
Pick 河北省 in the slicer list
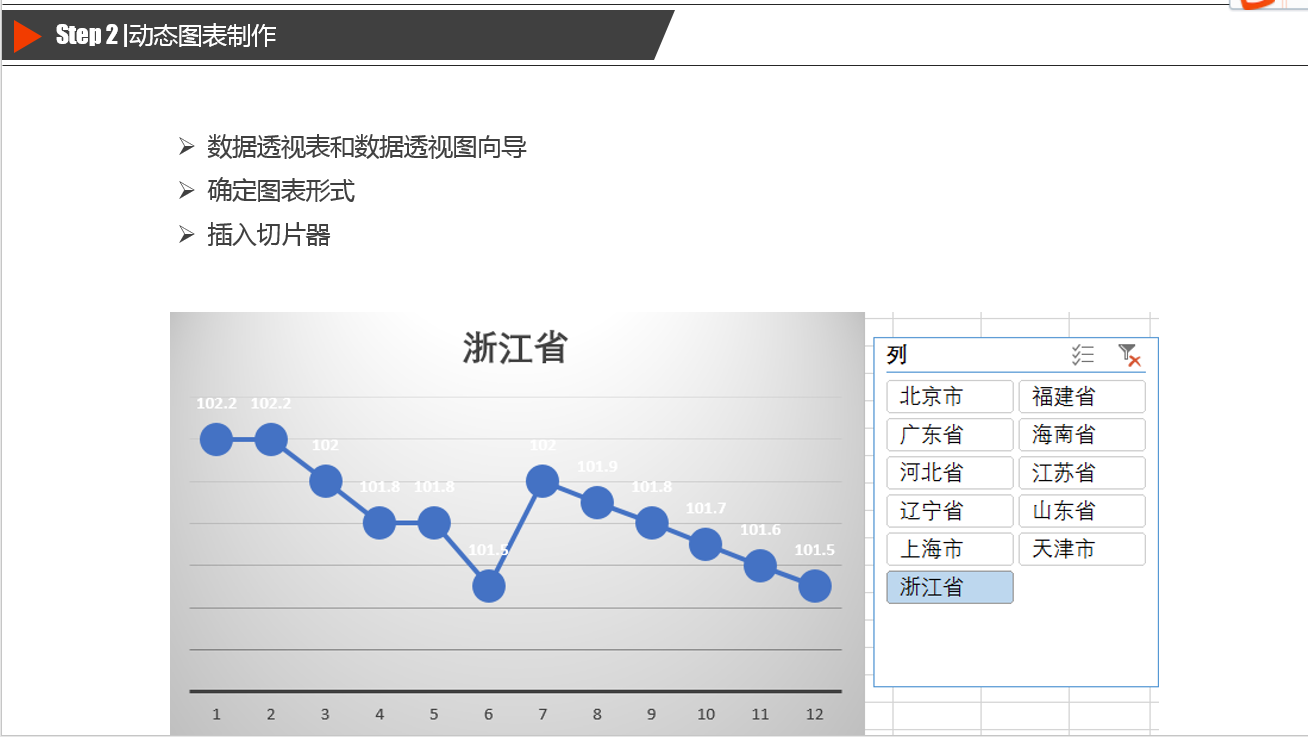[x=950, y=472]
